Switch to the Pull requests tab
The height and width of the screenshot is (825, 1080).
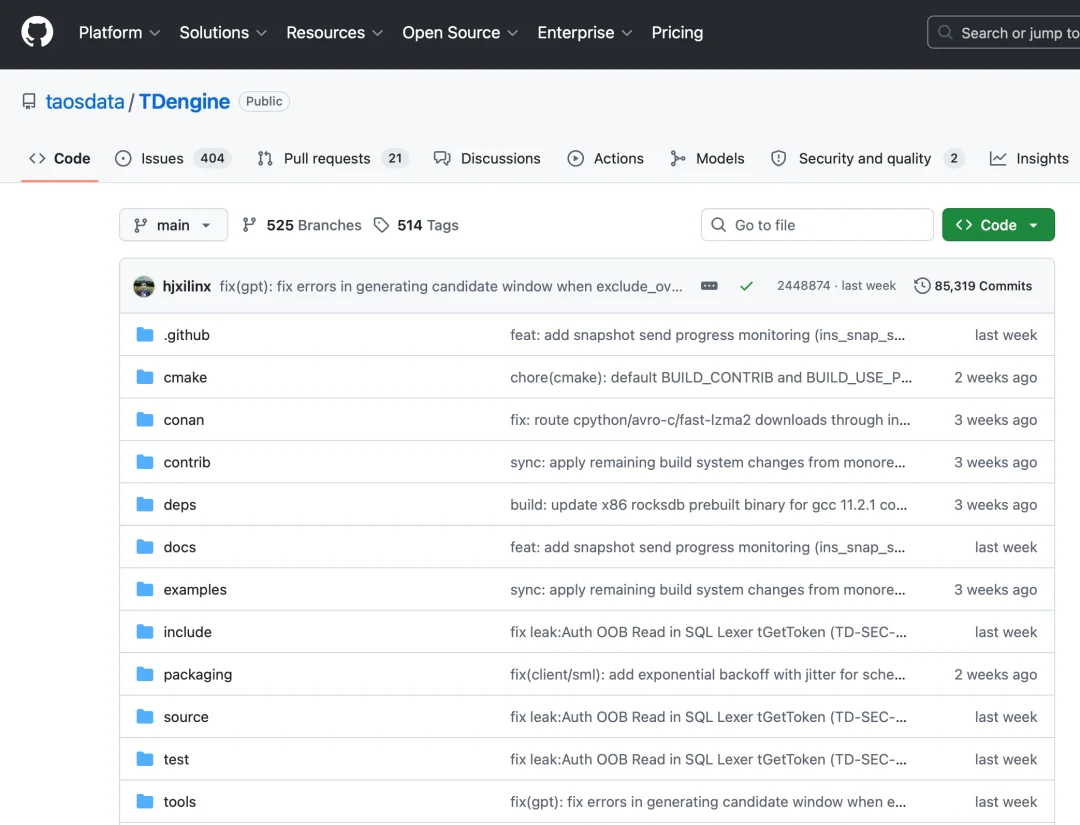click(x=333, y=158)
